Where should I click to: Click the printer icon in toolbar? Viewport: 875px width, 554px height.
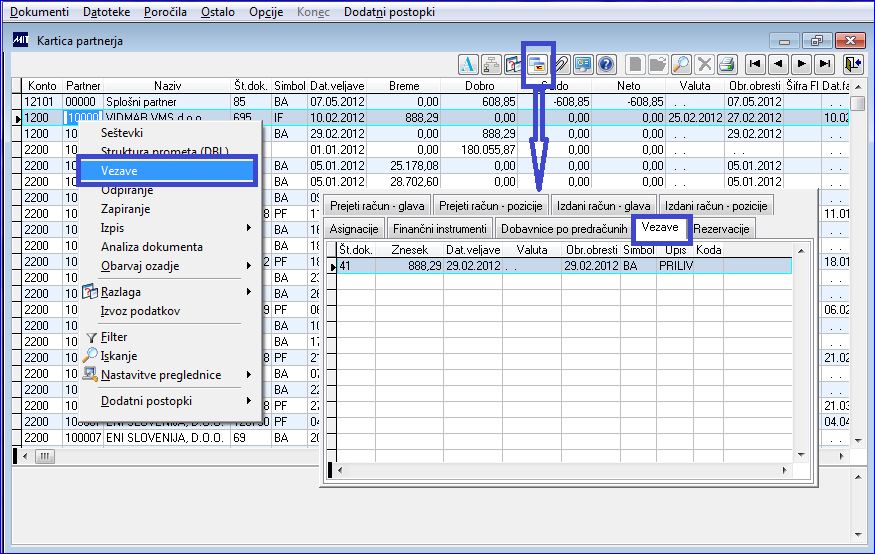727,65
